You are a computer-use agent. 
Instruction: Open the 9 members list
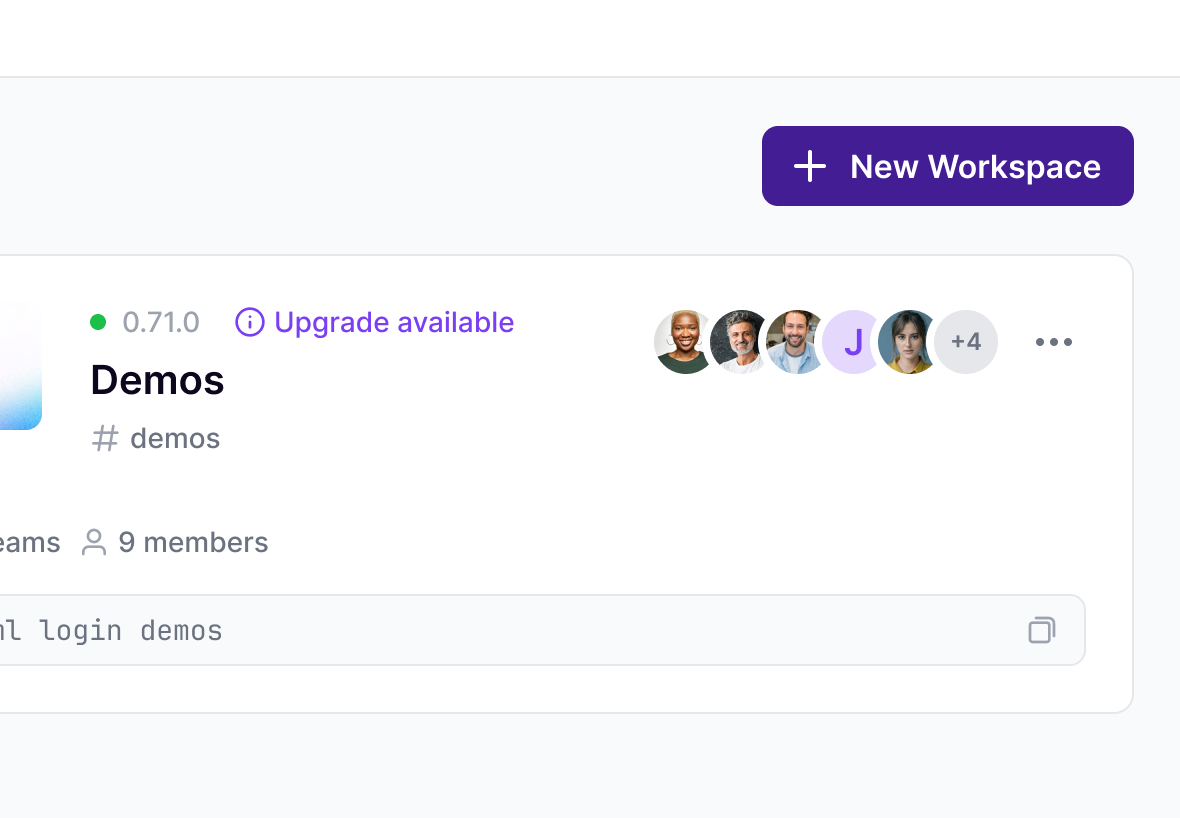(x=193, y=542)
